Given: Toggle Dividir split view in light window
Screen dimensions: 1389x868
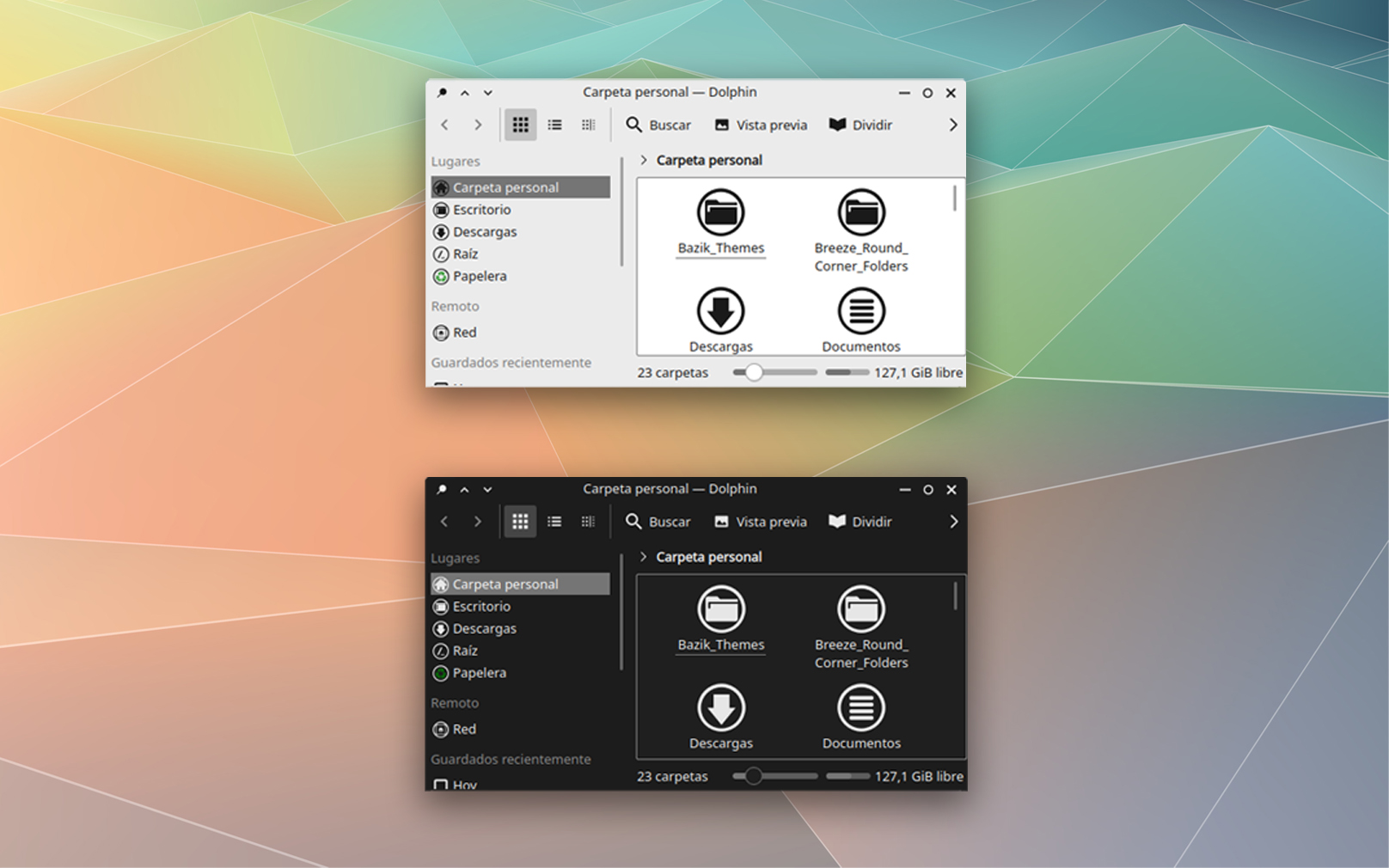Looking at the screenshot, I should [860, 125].
